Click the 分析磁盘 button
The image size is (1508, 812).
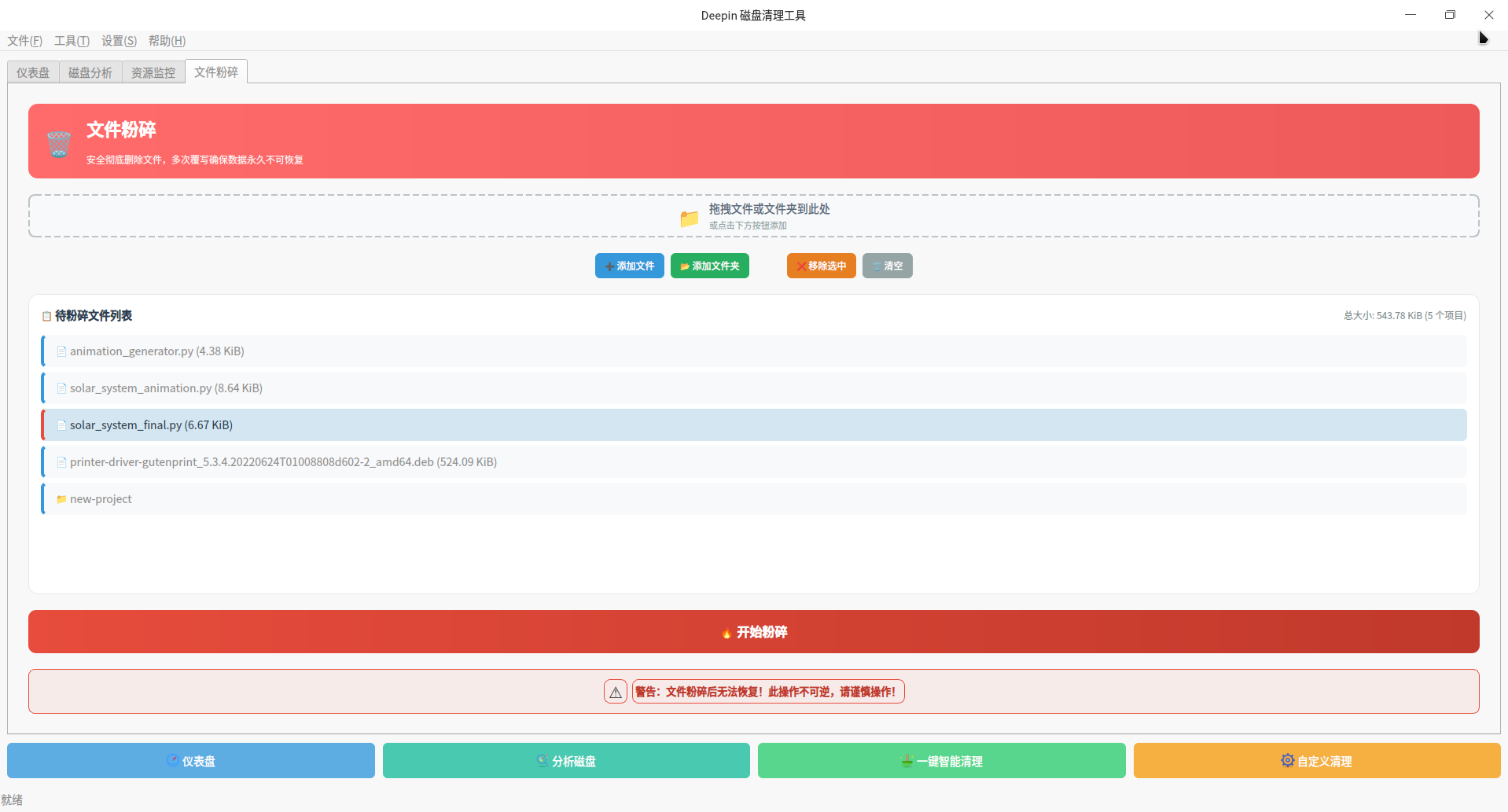coord(566,761)
